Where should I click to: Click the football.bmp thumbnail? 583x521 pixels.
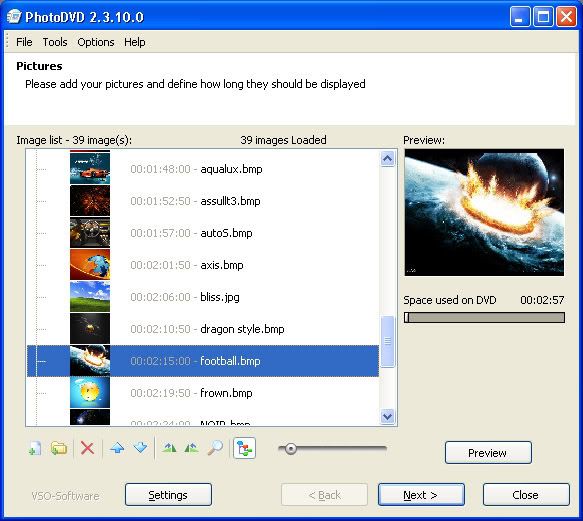(x=90, y=361)
